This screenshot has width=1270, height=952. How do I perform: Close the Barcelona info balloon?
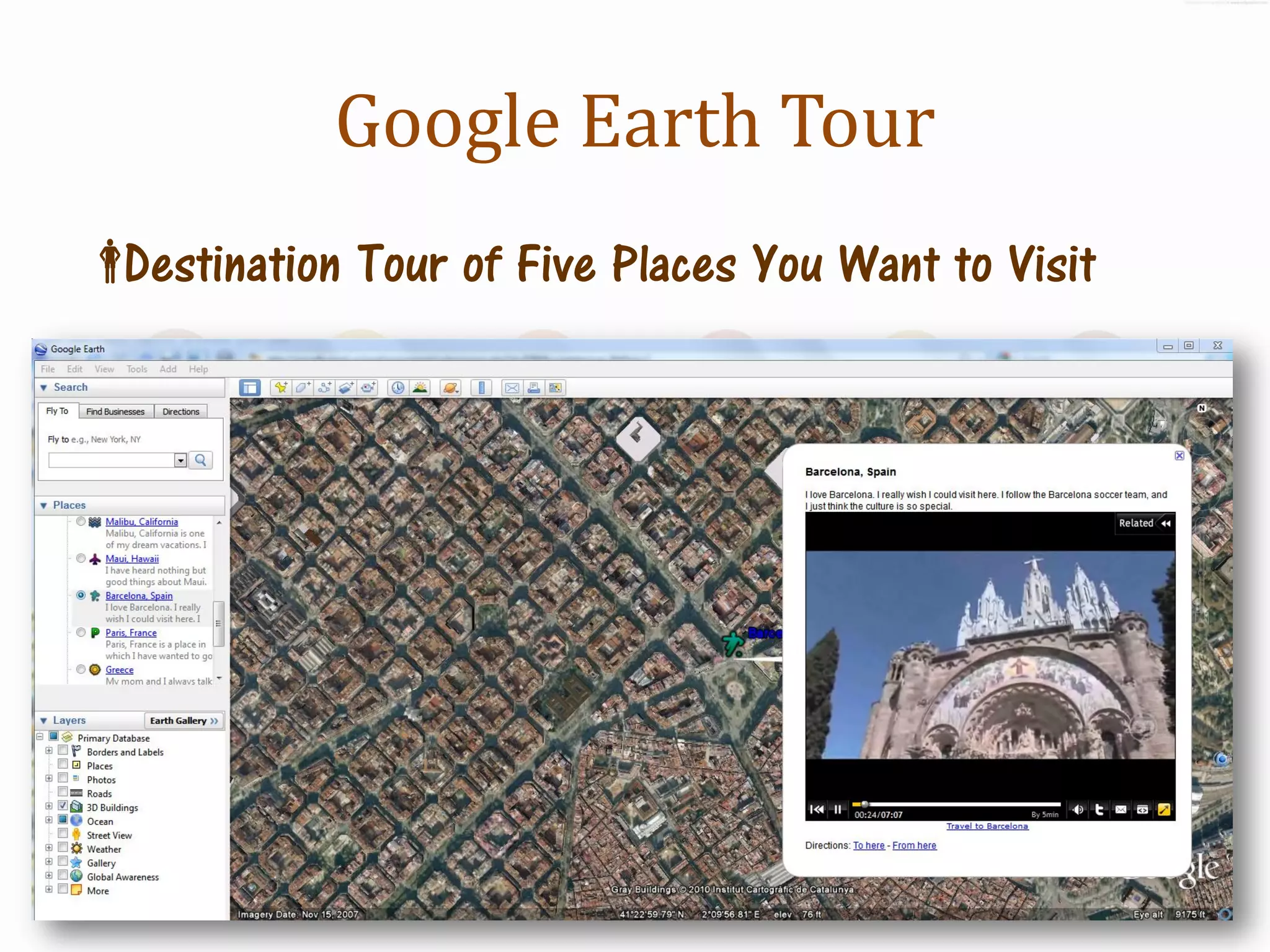click(1179, 456)
